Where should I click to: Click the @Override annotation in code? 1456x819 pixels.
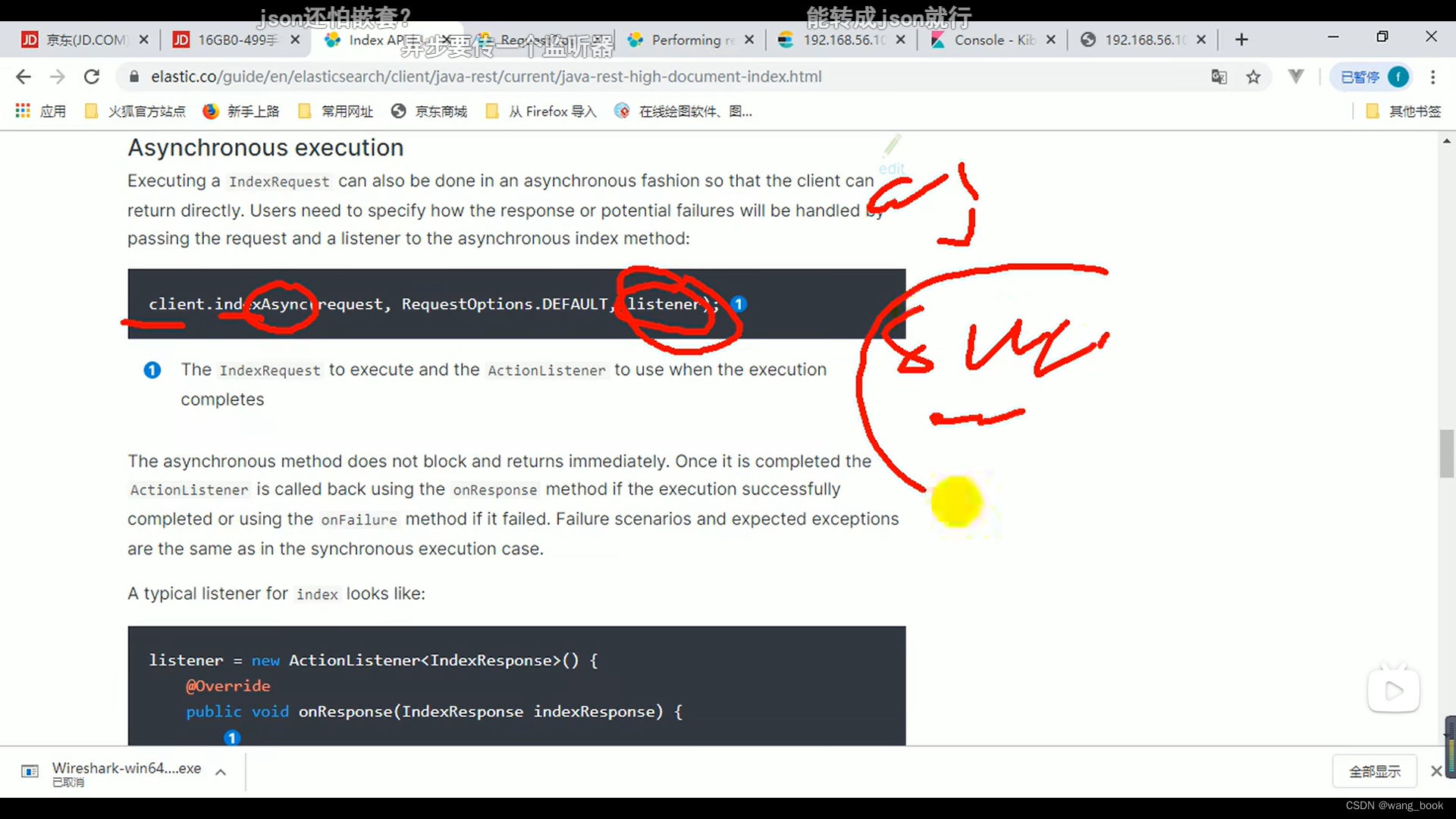228,686
